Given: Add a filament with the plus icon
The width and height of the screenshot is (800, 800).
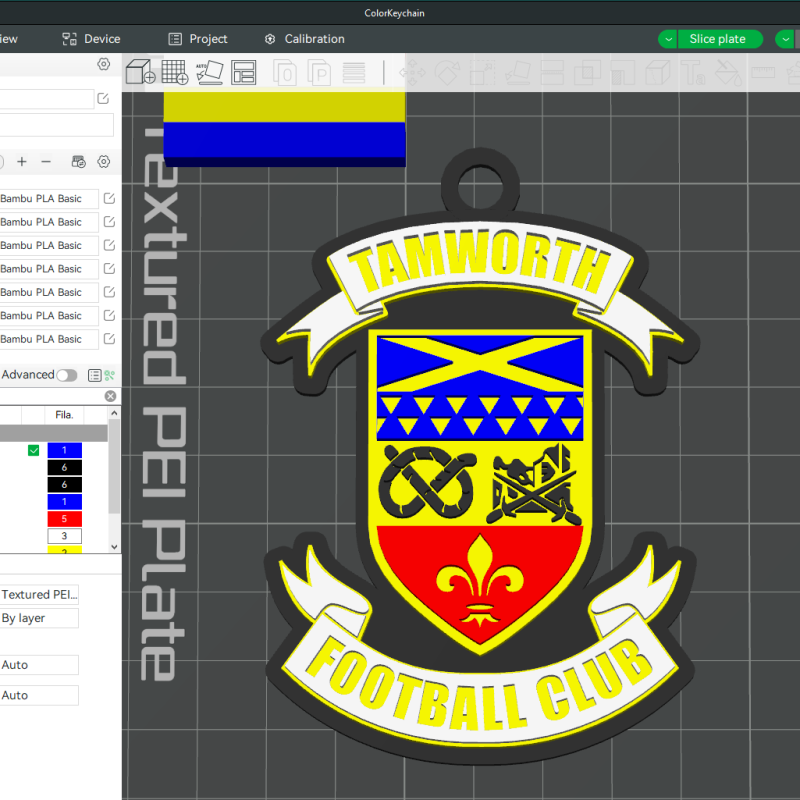Looking at the screenshot, I should tap(21, 162).
